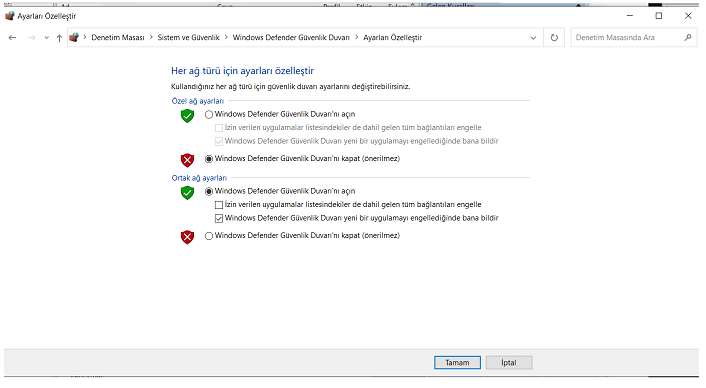This screenshot has width=706, height=388.
Task: Click red shield icon under Özel ağ
Action: click(187, 160)
